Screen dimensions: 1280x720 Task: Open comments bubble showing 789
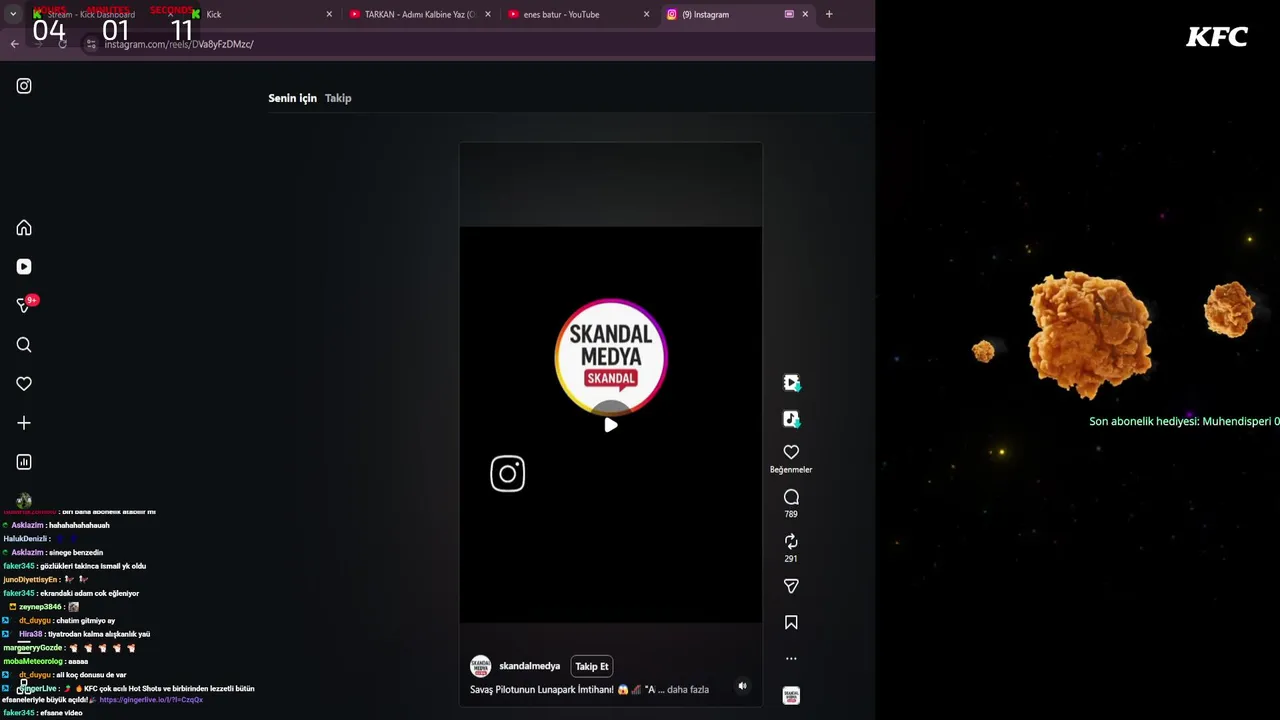[791, 497]
